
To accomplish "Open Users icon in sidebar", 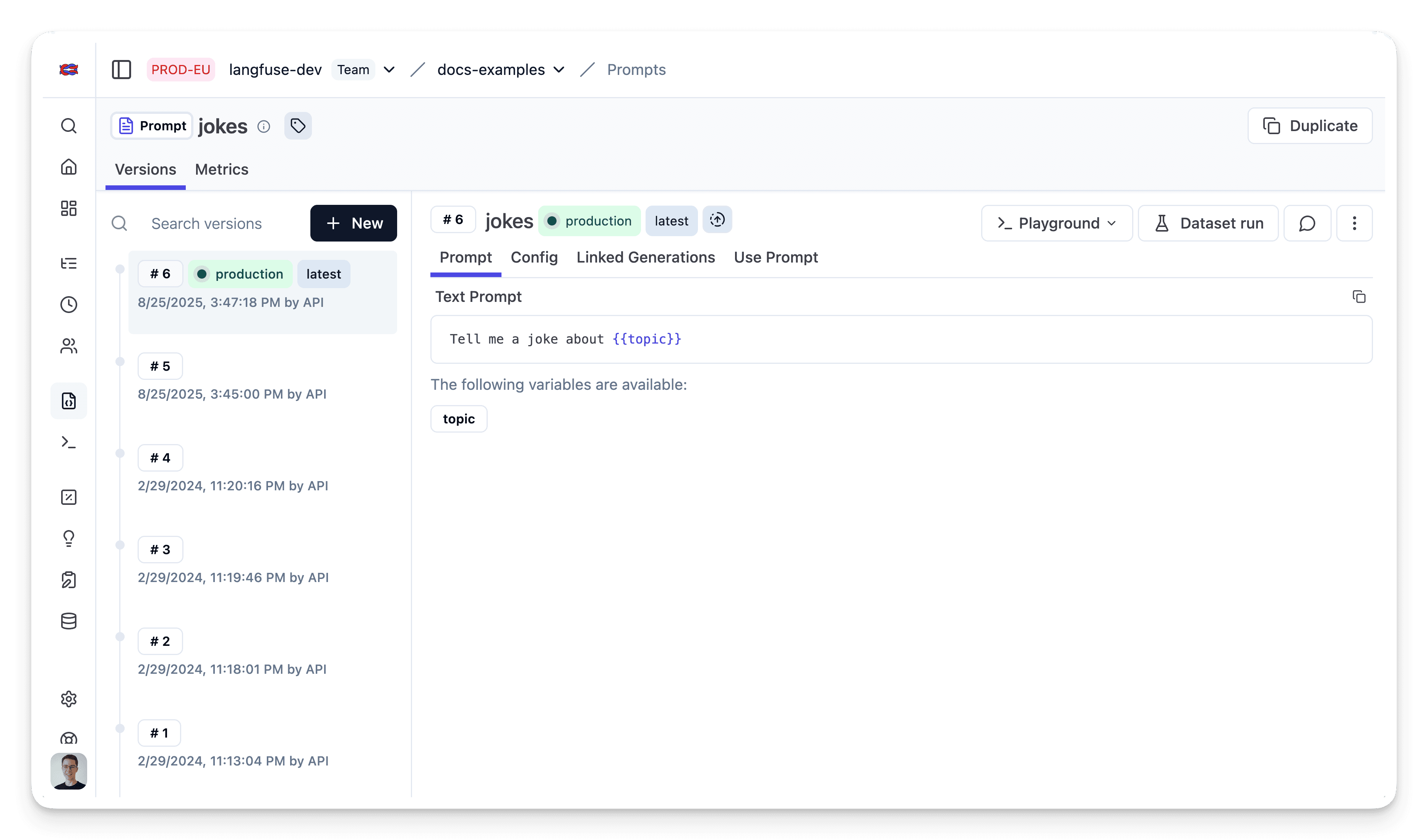I will [x=68, y=346].
